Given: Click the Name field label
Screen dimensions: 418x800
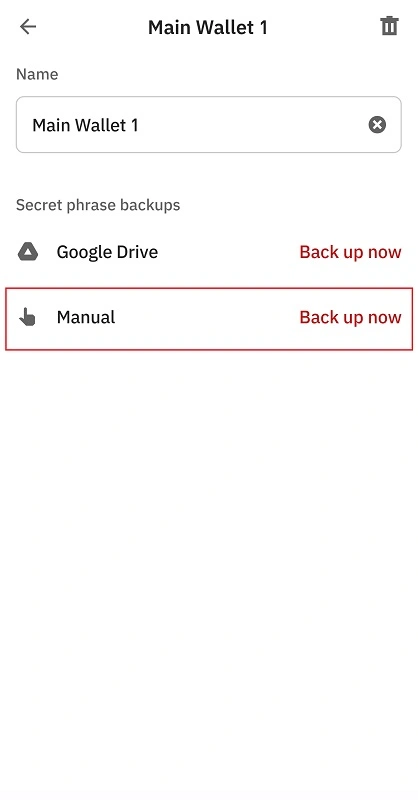Looking at the screenshot, I should pyautogui.click(x=37, y=74).
